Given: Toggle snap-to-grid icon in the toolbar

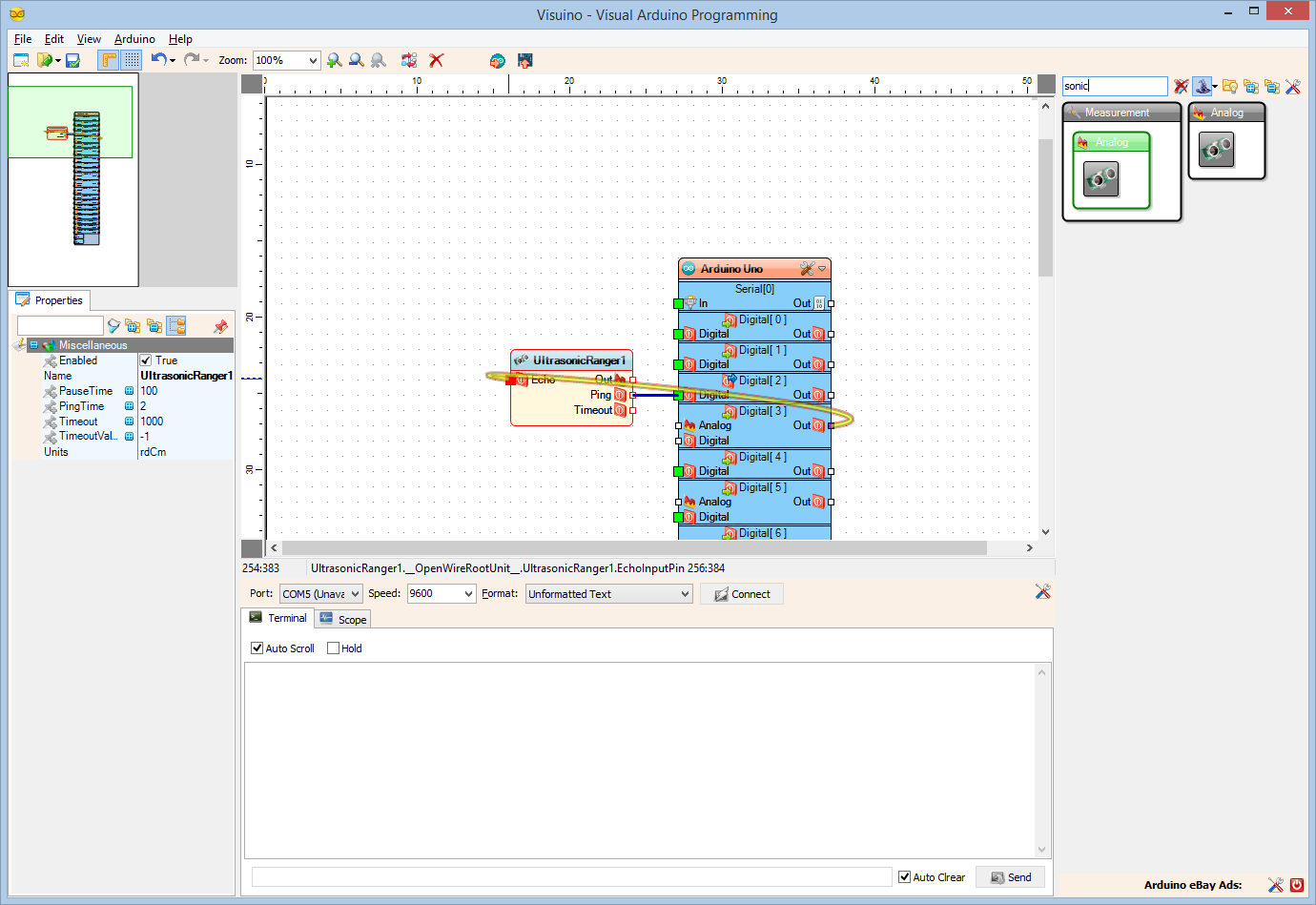Looking at the screenshot, I should pos(131,60).
